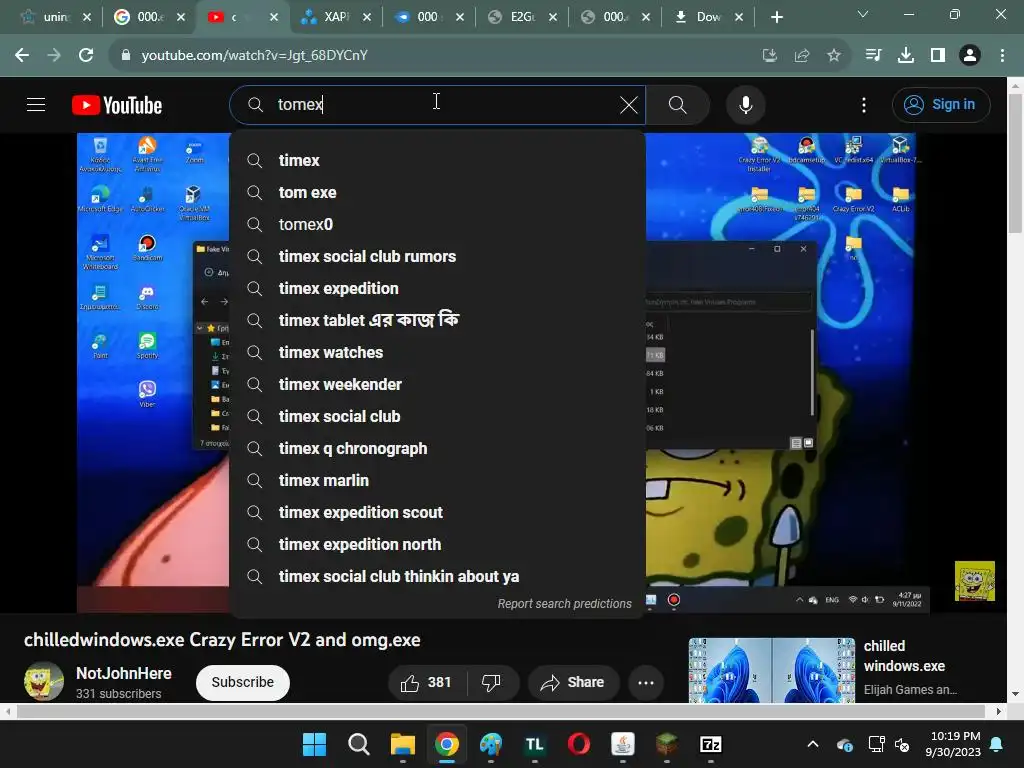The image size is (1024, 768).
Task: Open the Chrome three-dot menu
Action: pyautogui.click(x=1002, y=55)
